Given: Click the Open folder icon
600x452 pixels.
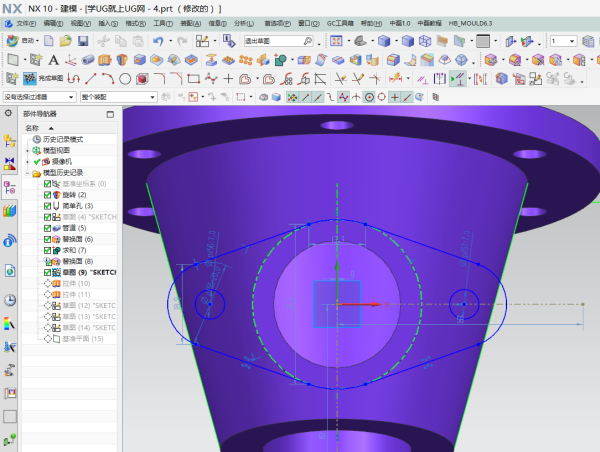Looking at the screenshot, I should coord(65,41).
